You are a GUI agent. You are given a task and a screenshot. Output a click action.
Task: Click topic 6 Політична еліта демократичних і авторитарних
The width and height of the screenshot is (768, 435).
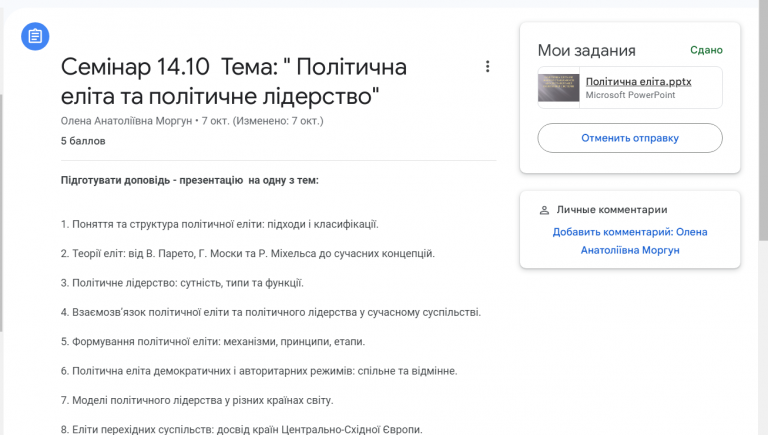coord(259,371)
